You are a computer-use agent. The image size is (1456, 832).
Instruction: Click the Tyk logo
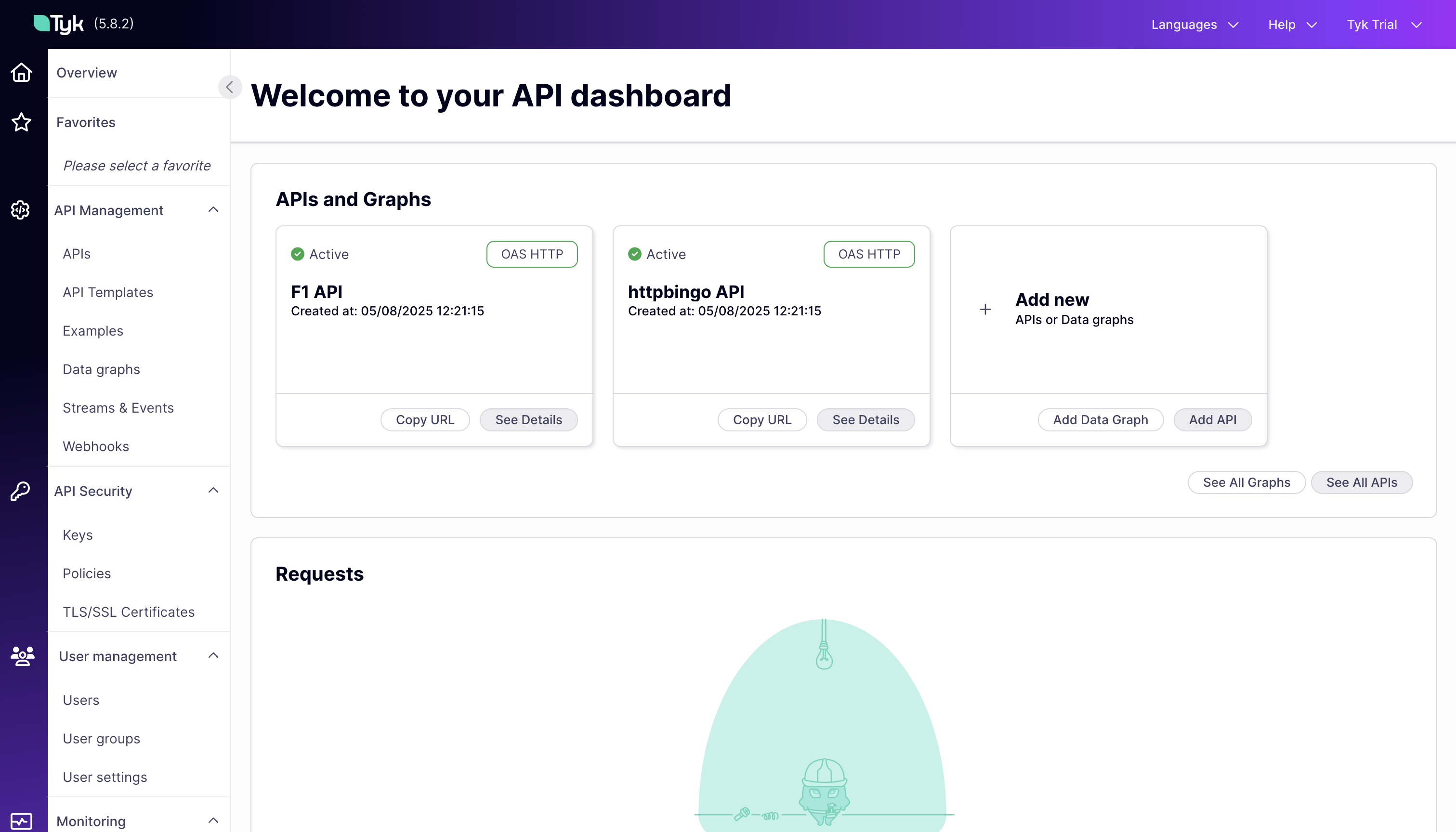(x=59, y=24)
